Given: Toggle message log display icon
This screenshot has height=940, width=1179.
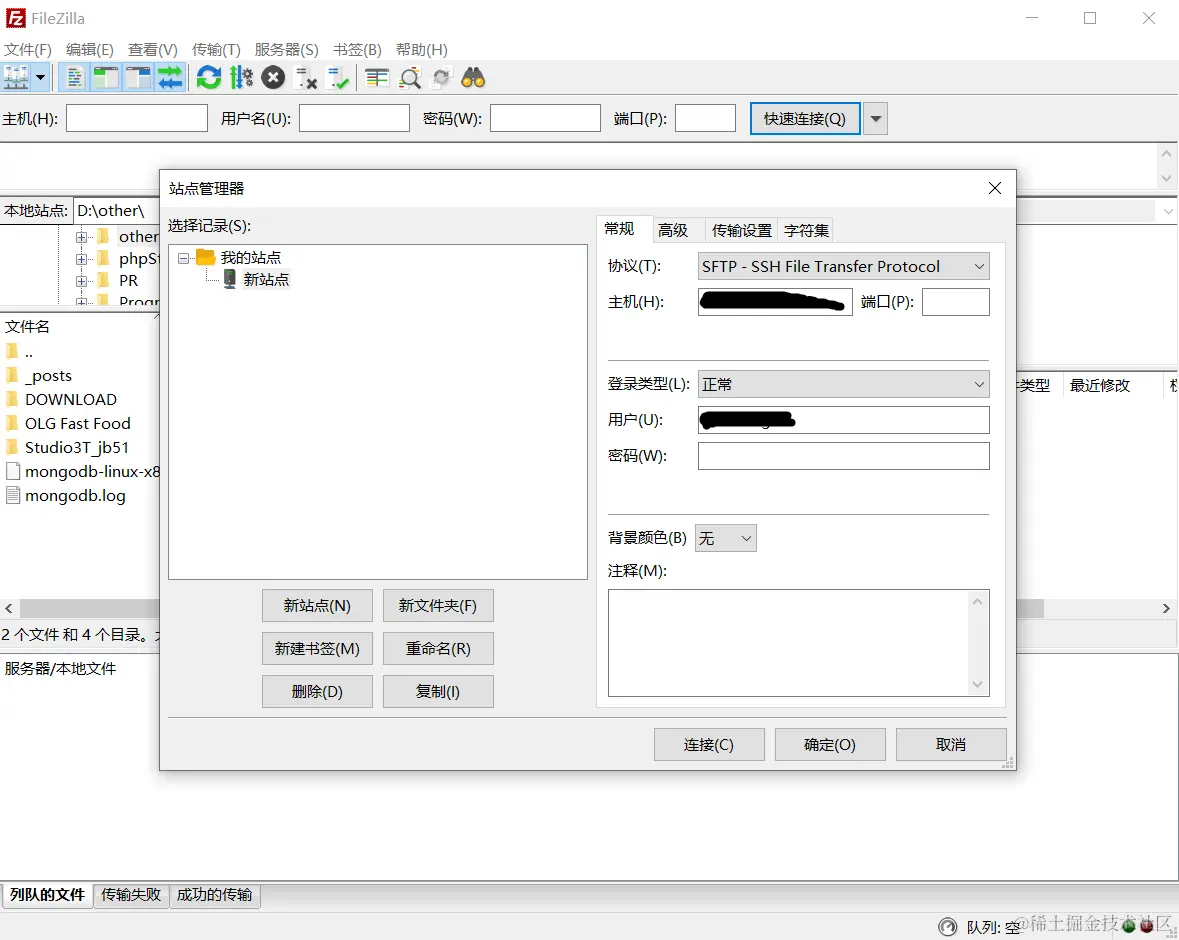Looking at the screenshot, I should pos(74,77).
